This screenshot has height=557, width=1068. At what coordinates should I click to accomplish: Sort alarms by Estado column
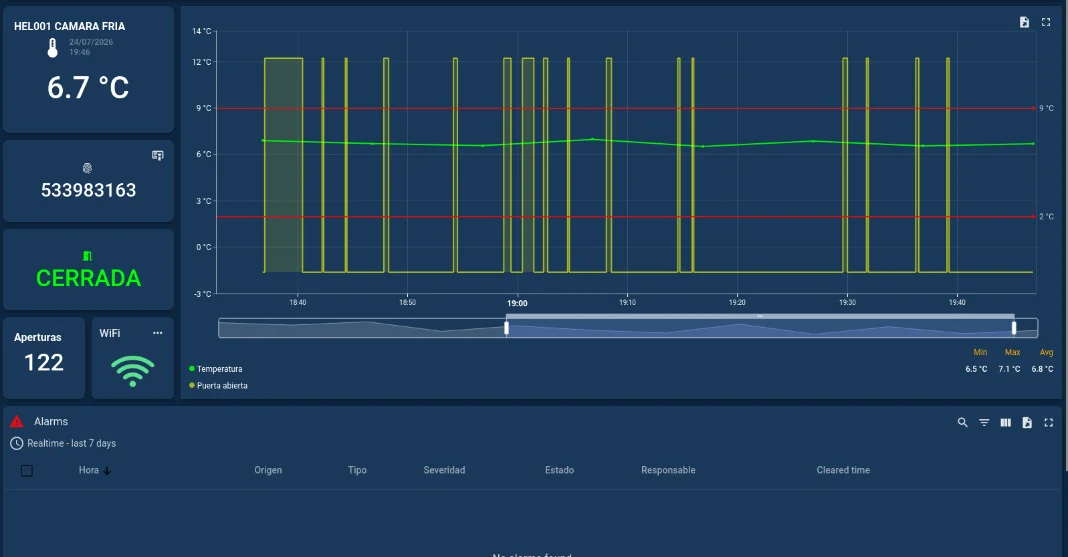(559, 470)
